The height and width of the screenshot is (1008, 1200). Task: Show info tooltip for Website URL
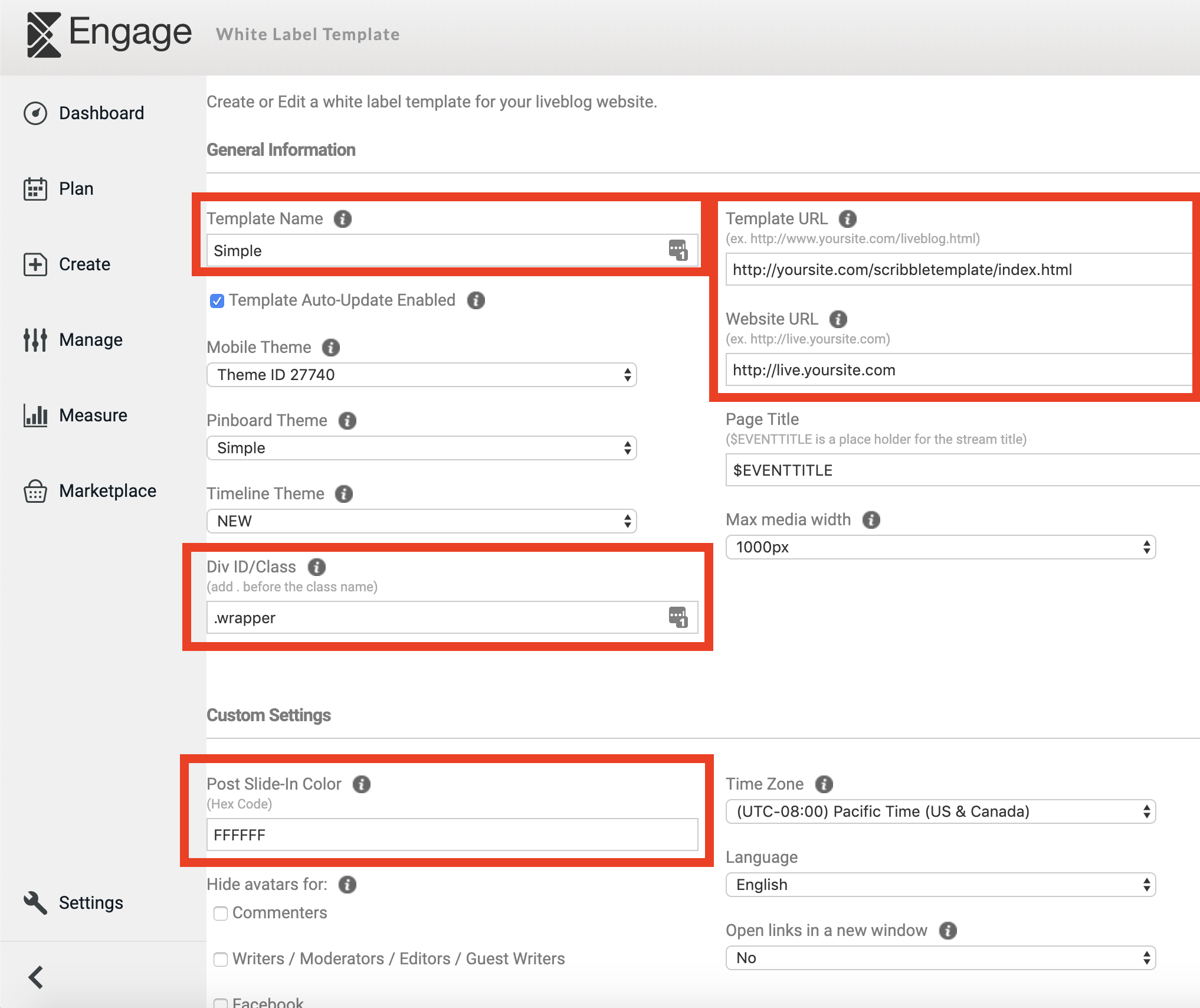838,319
